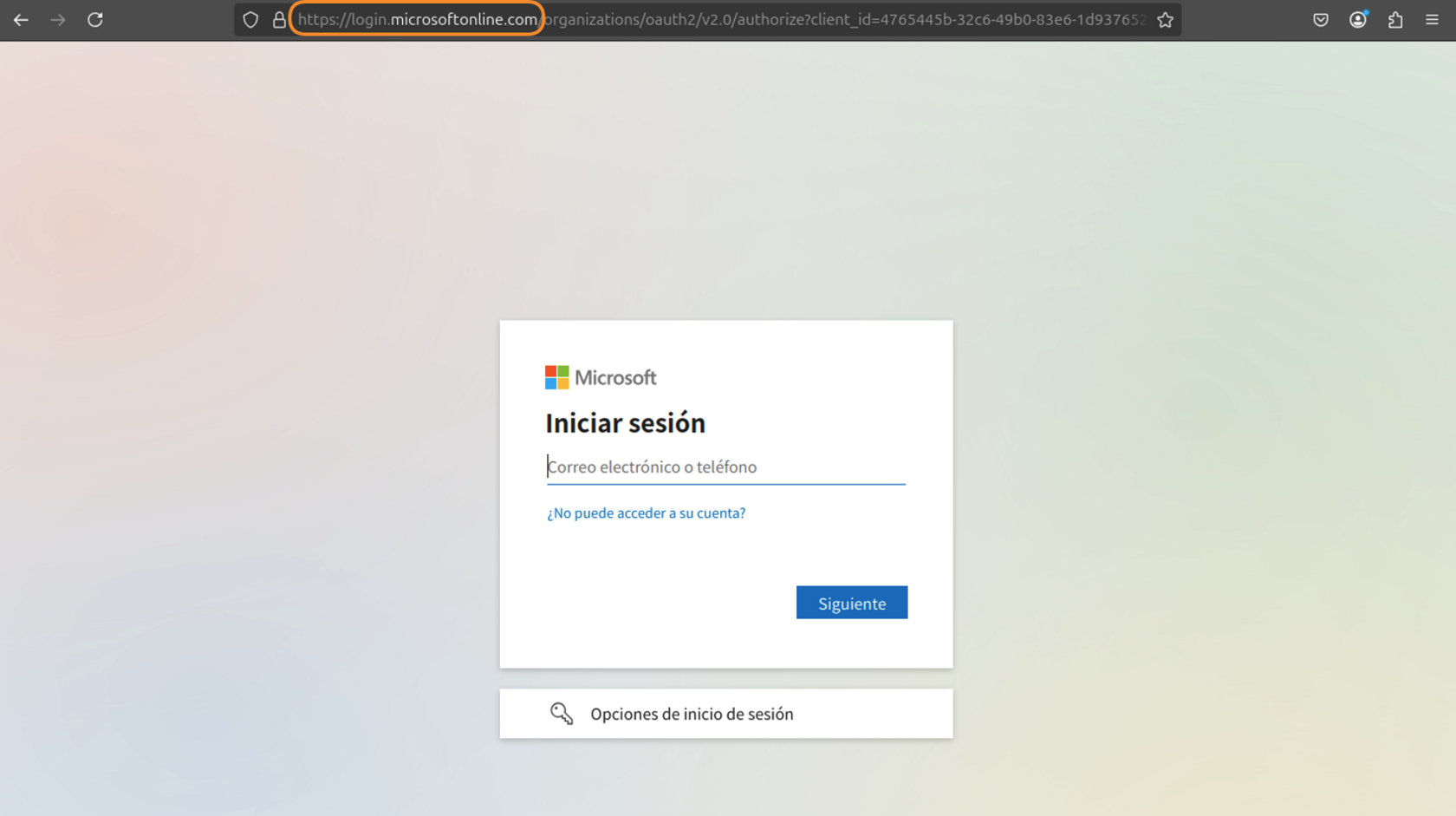Open the Firefox application menu
This screenshot has width=1456, height=816.
coord(1432,19)
